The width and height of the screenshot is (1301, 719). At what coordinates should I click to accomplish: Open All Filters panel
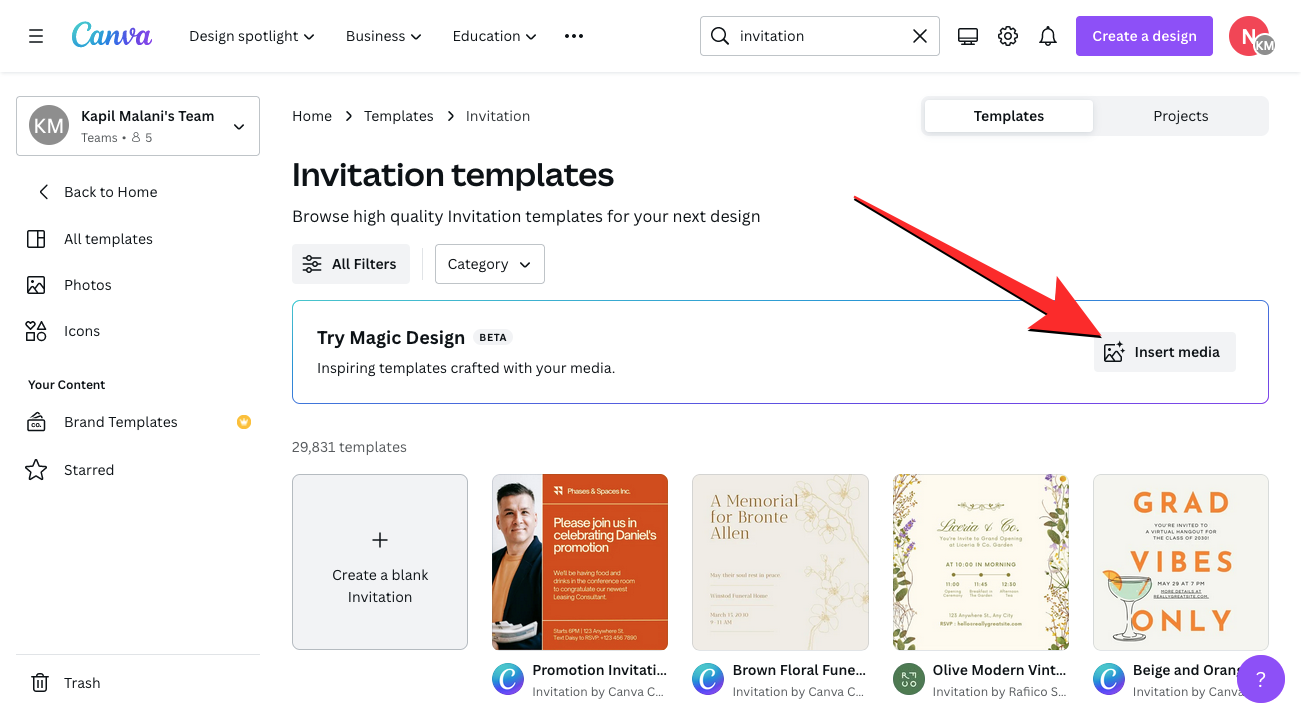tap(351, 264)
